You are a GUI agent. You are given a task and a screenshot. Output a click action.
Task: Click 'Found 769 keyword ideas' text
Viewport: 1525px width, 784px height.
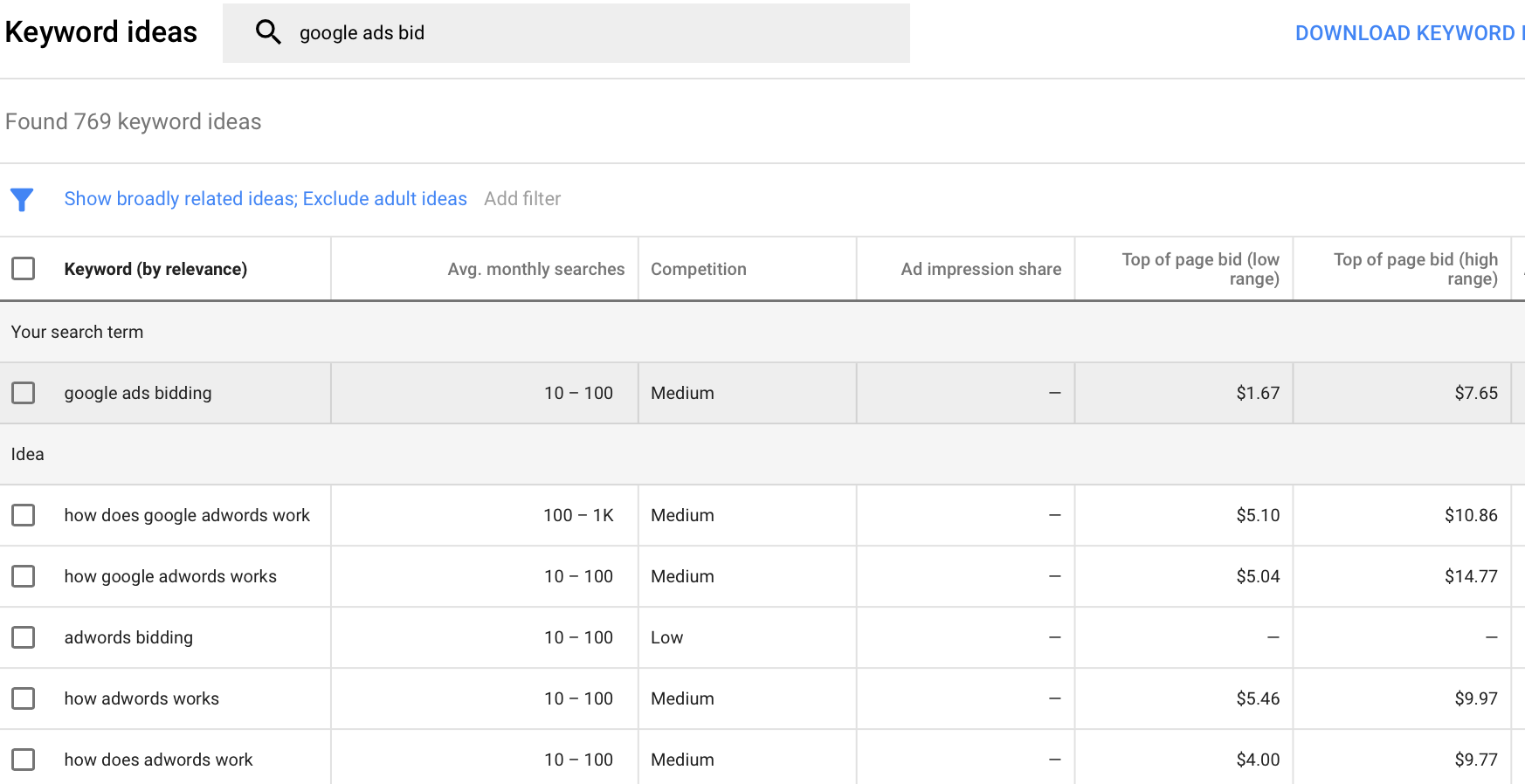coord(134,121)
